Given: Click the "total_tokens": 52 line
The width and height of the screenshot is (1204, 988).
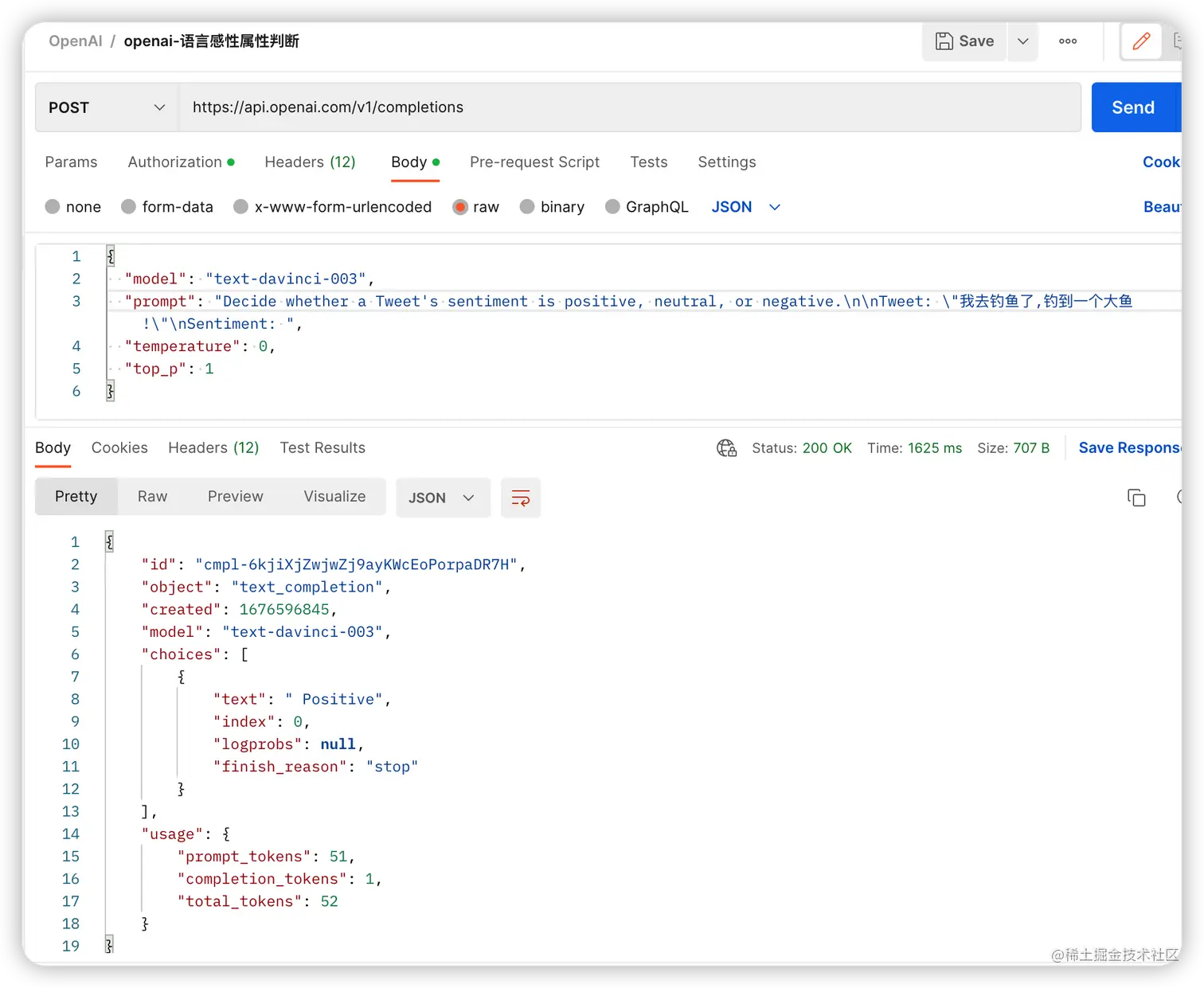Looking at the screenshot, I should (257, 901).
